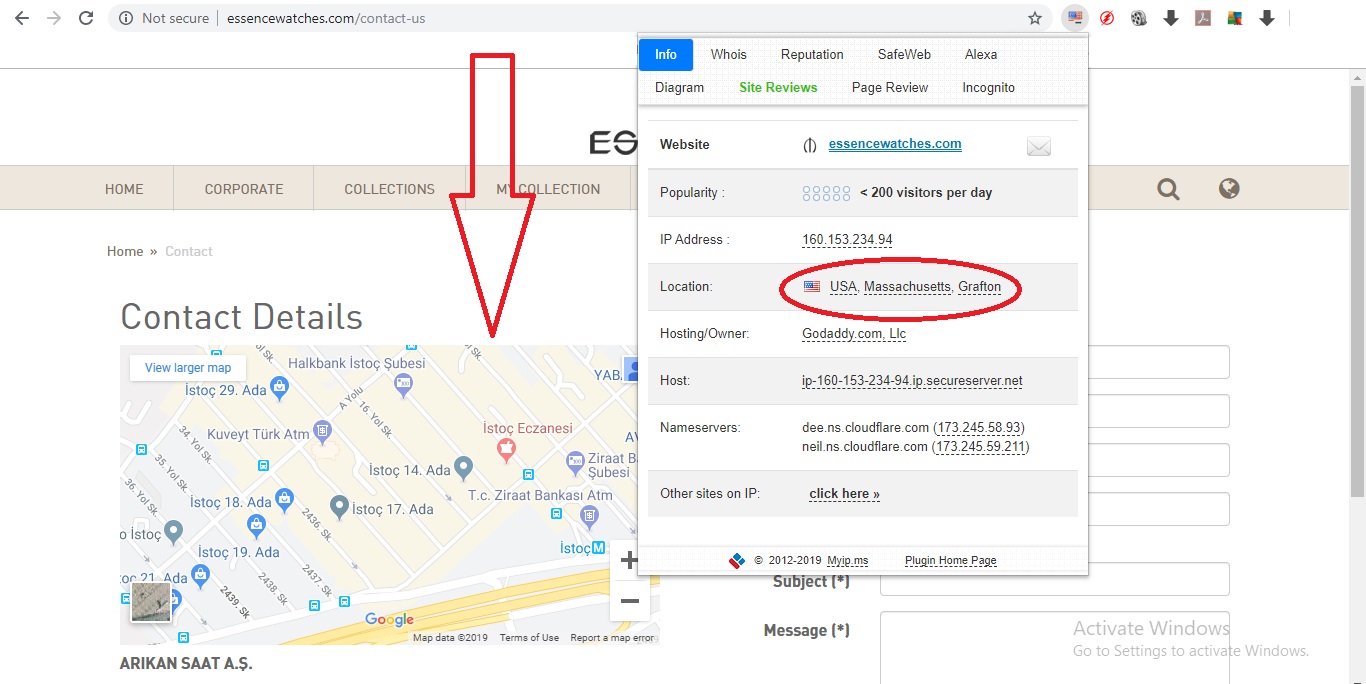Open the site search magnifier icon
This screenshot has height=684, width=1366.
coord(1168,188)
